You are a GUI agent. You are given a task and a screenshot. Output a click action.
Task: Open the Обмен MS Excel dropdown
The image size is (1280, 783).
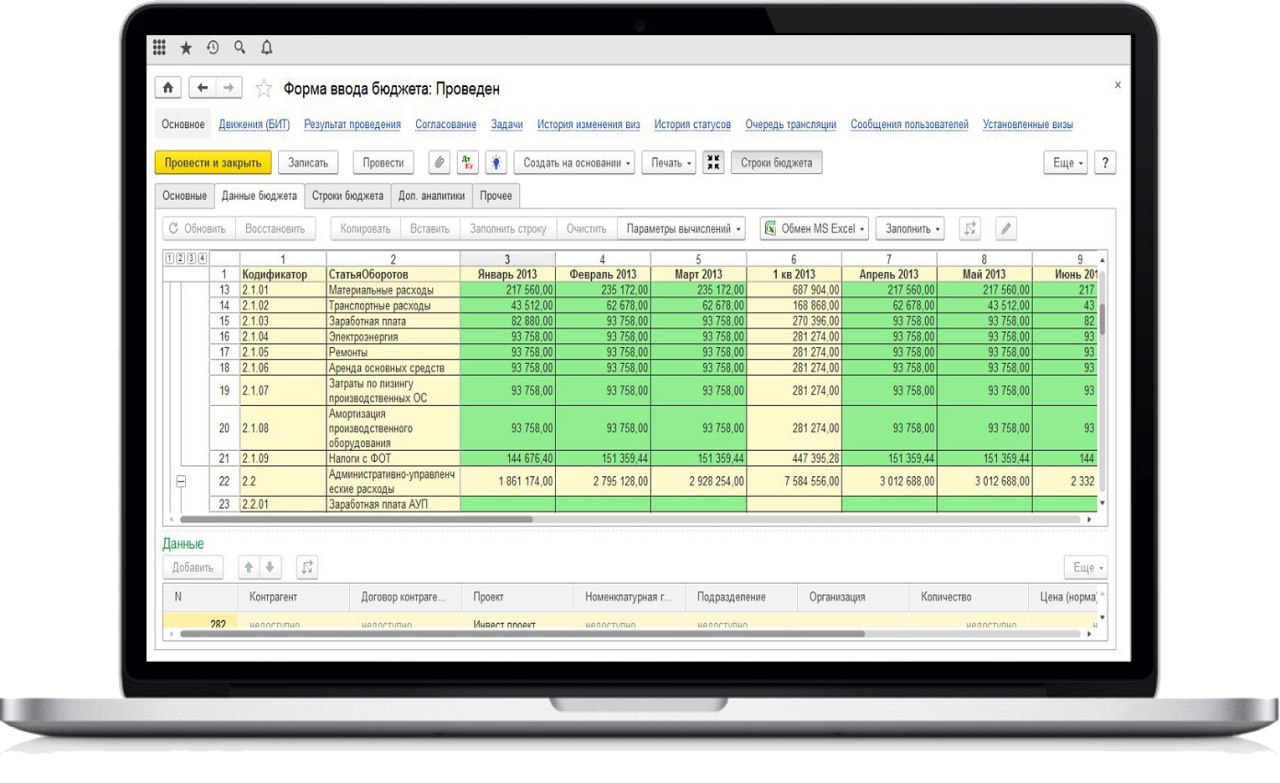pyautogui.click(x=815, y=229)
